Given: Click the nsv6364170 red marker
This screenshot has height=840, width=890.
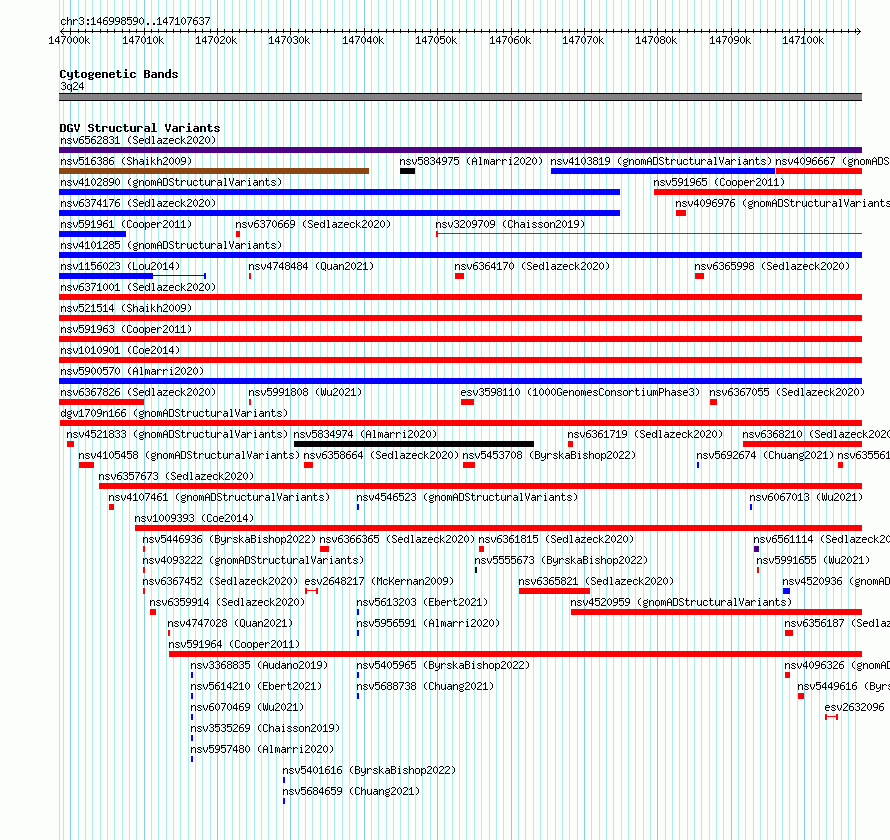Looking at the screenshot, I should tap(459, 276).
